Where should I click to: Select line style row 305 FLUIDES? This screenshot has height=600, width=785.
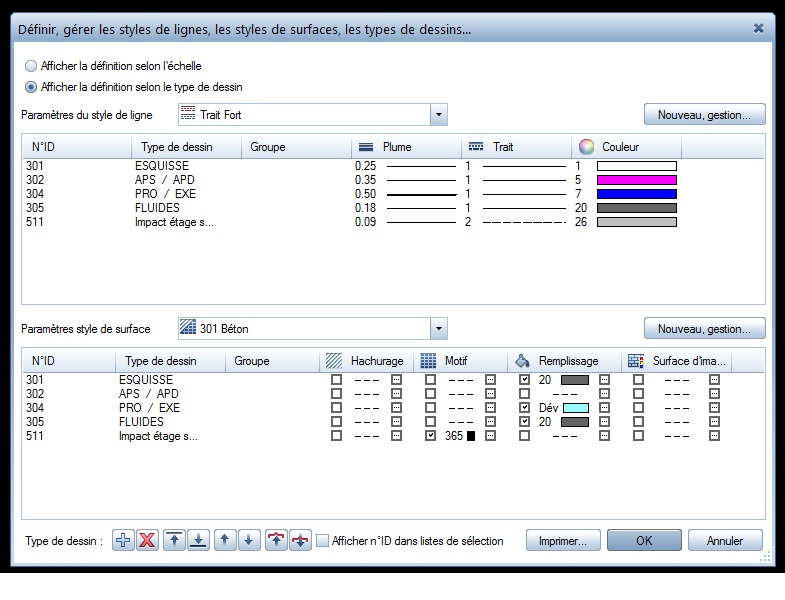[x=393, y=208]
